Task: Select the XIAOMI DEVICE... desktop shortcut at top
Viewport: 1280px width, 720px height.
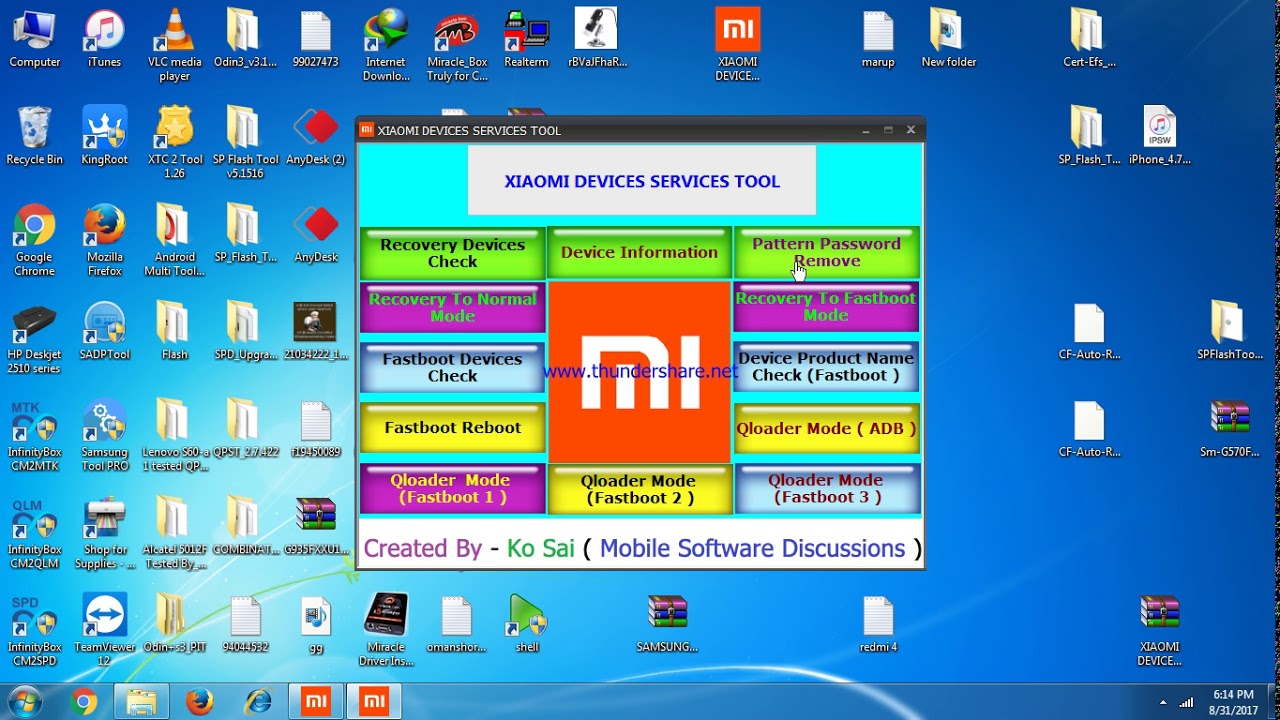Action: (738, 45)
